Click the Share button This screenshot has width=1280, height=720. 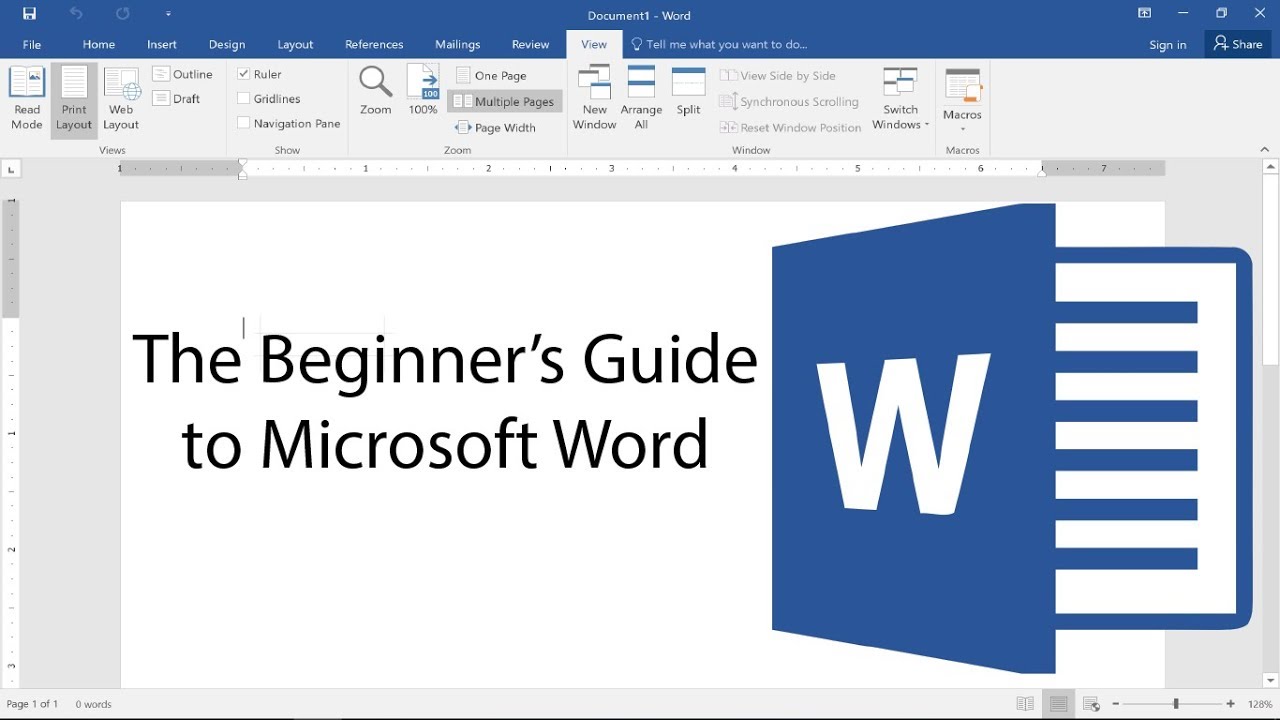(1237, 44)
